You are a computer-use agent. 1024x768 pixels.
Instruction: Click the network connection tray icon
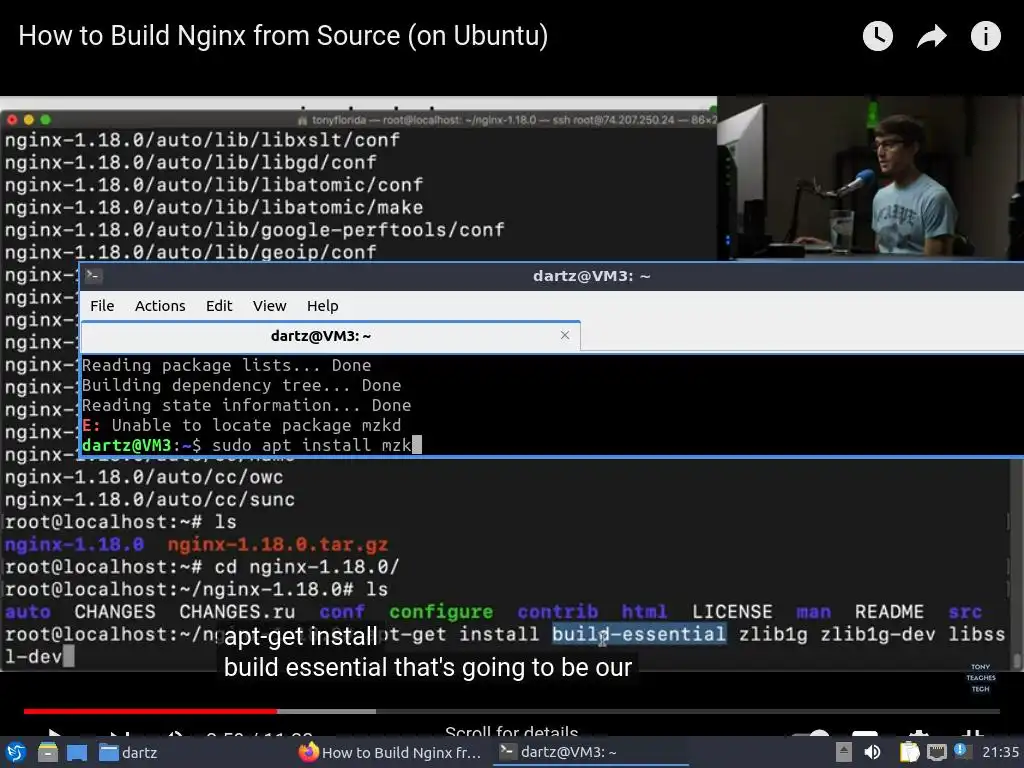tap(936, 752)
